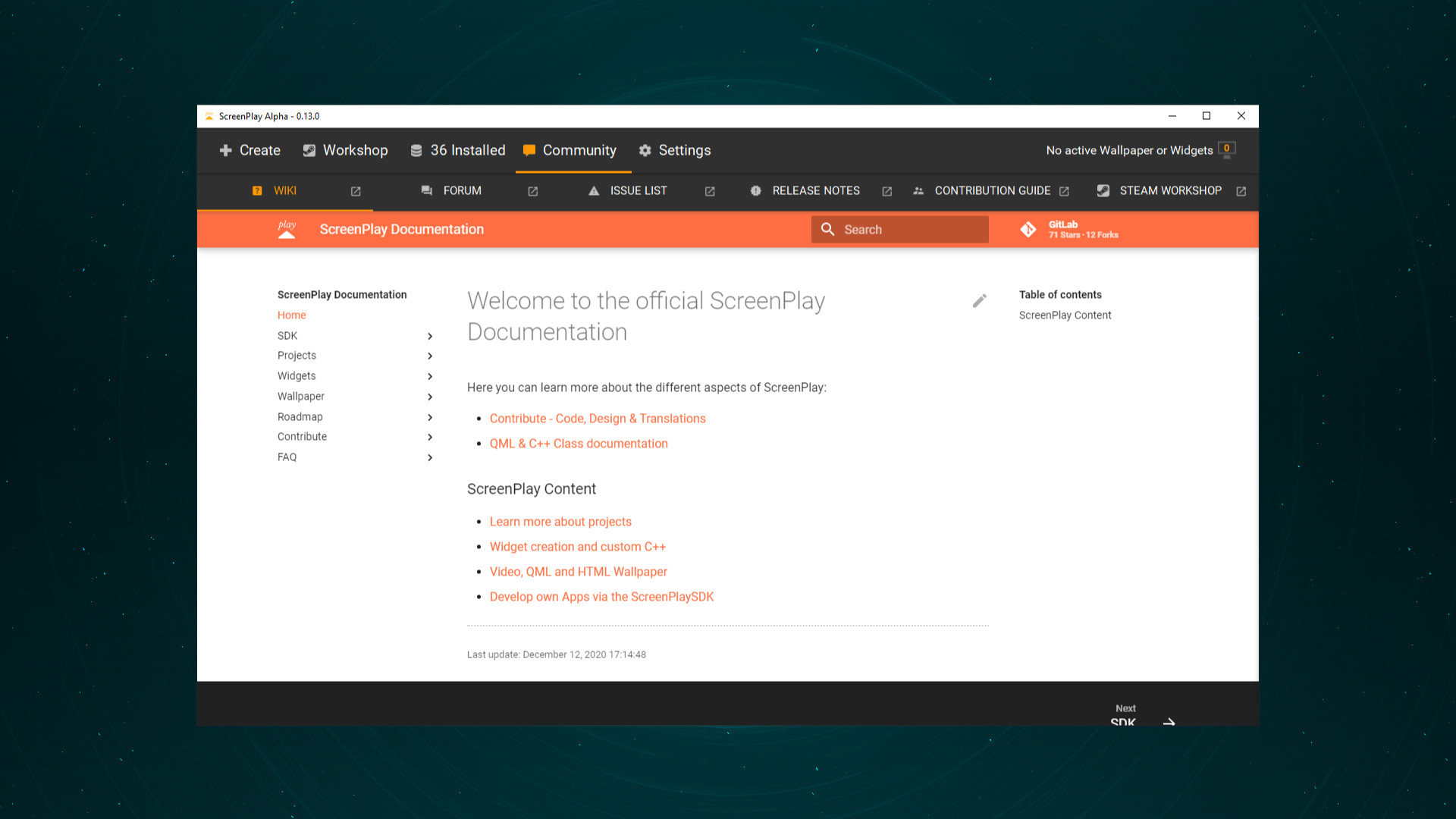Expand the Wallpaper sidebar section
1456x819 pixels.
pos(429,397)
